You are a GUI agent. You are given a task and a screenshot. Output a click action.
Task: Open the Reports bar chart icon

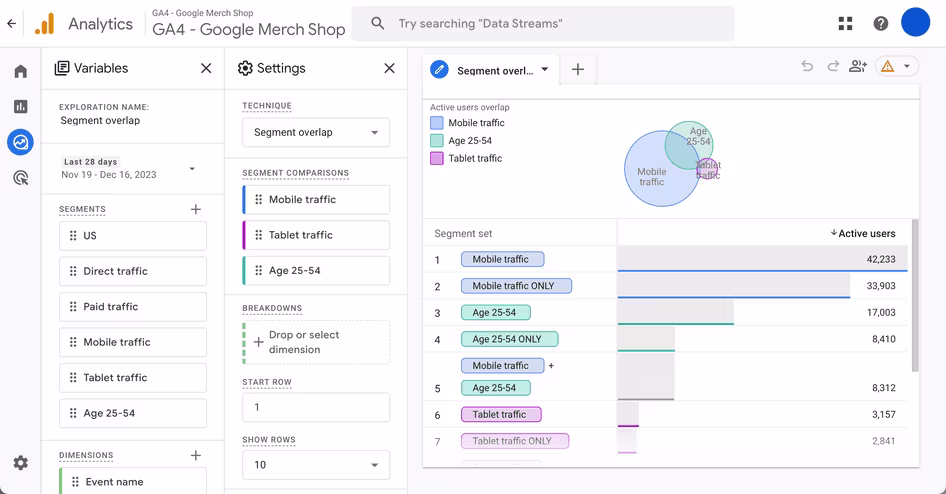click(21, 107)
